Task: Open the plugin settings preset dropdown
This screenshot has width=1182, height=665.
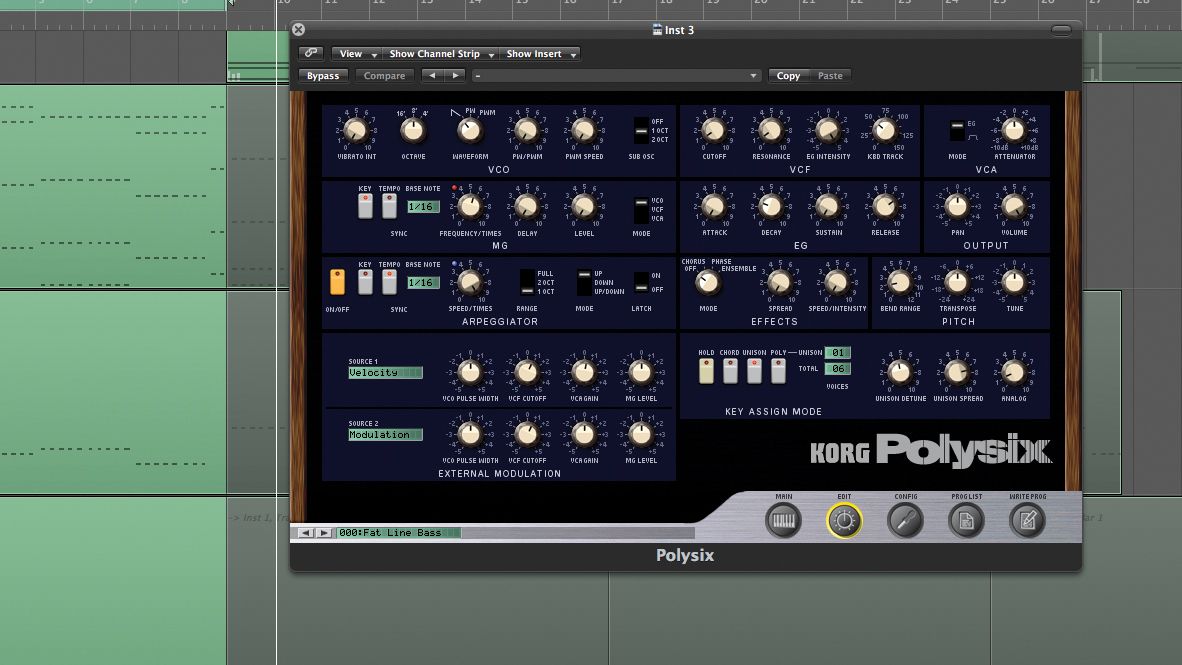Action: (x=615, y=75)
